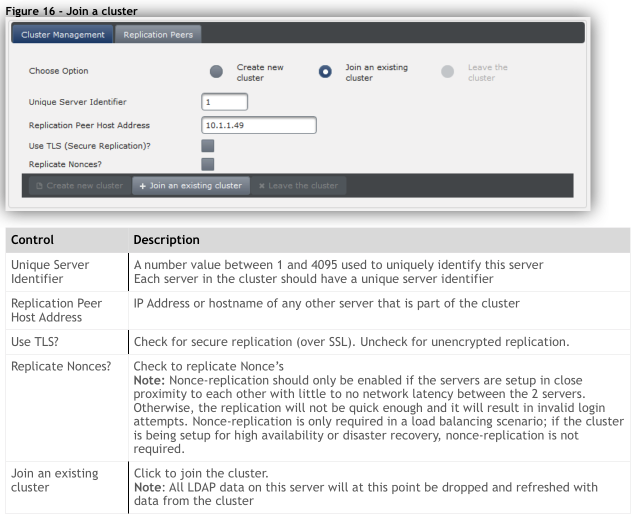This screenshot has width=634, height=516.
Task: Click the Figure 16 - Join a cluster caption
Action: [x=71, y=11]
